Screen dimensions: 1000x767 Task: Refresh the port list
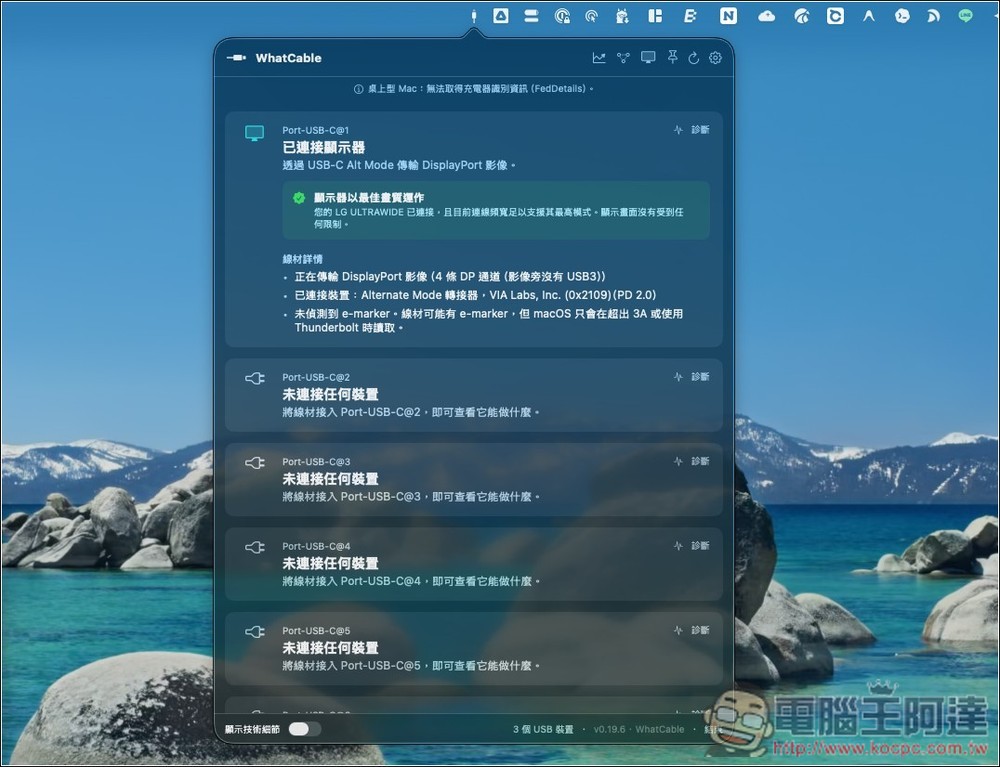tap(694, 58)
